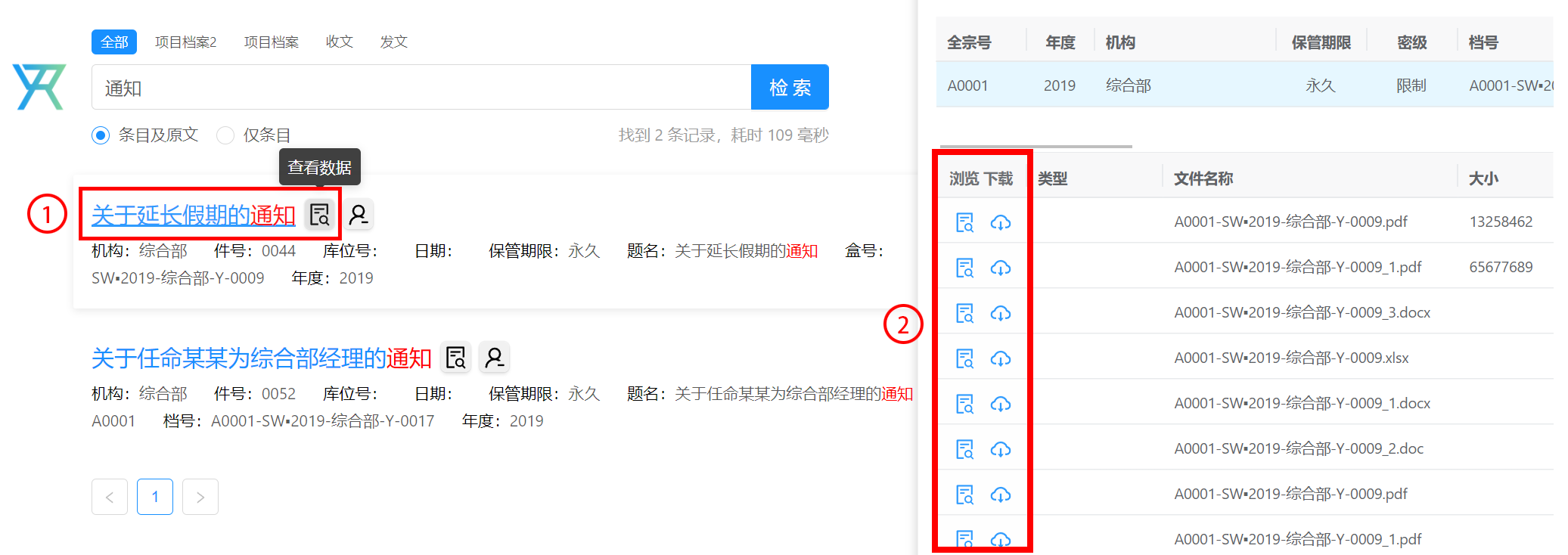Download file Y-0009_1.pdf sized 65677689

[1001, 268]
